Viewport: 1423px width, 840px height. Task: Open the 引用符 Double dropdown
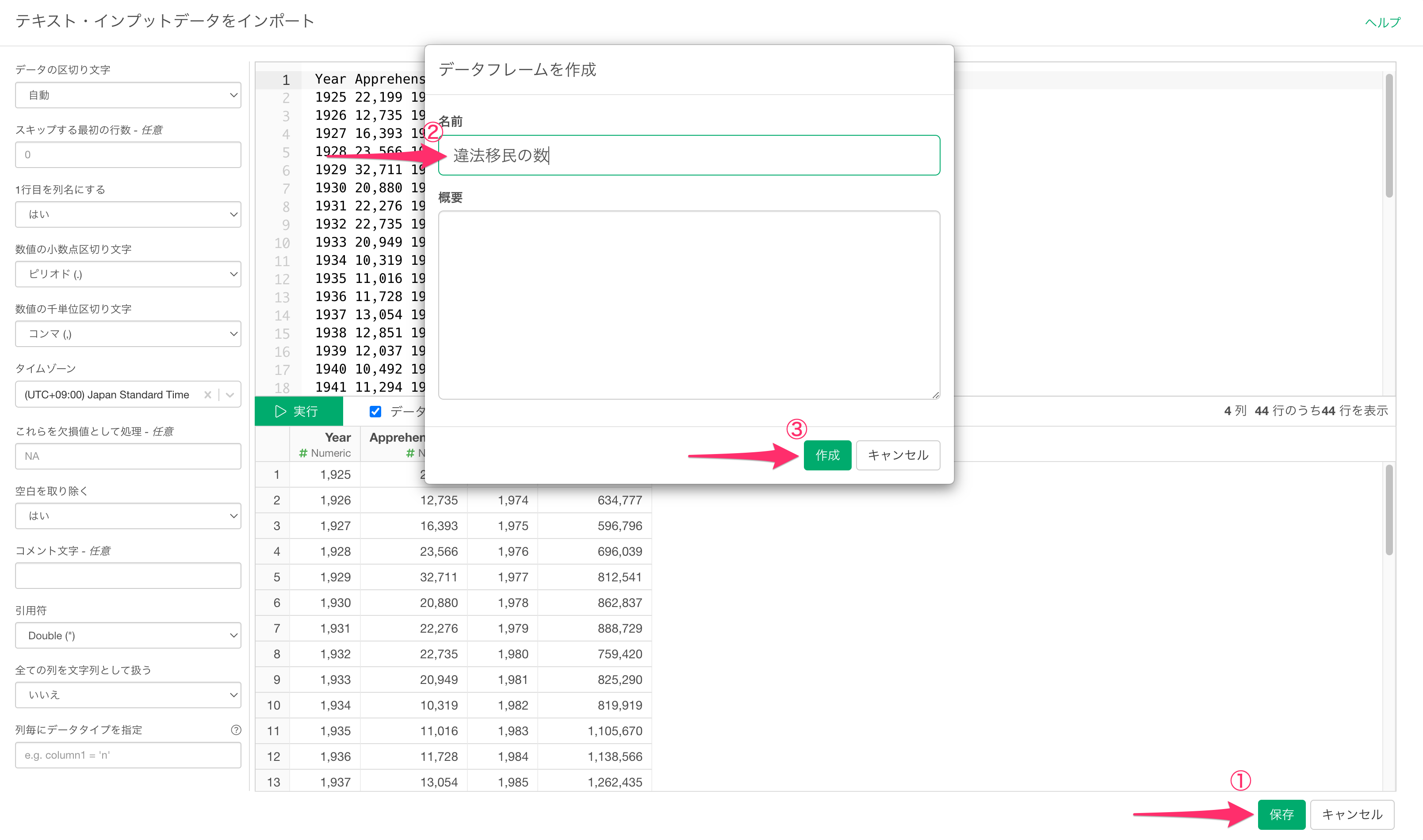point(128,635)
